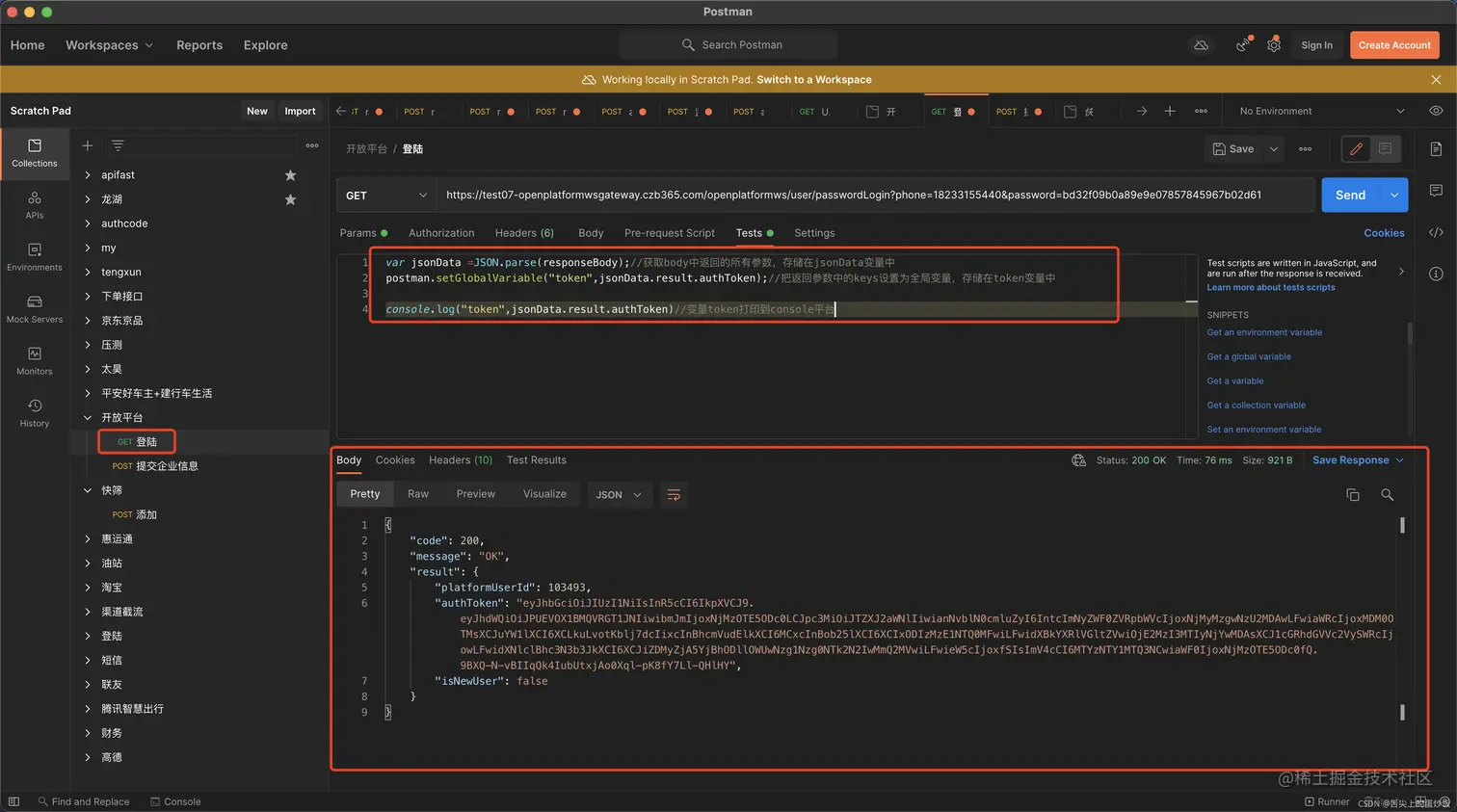This screenshot has height=812, width=1457.
Task: Click the filter collections icon
Action: point(118,145)
